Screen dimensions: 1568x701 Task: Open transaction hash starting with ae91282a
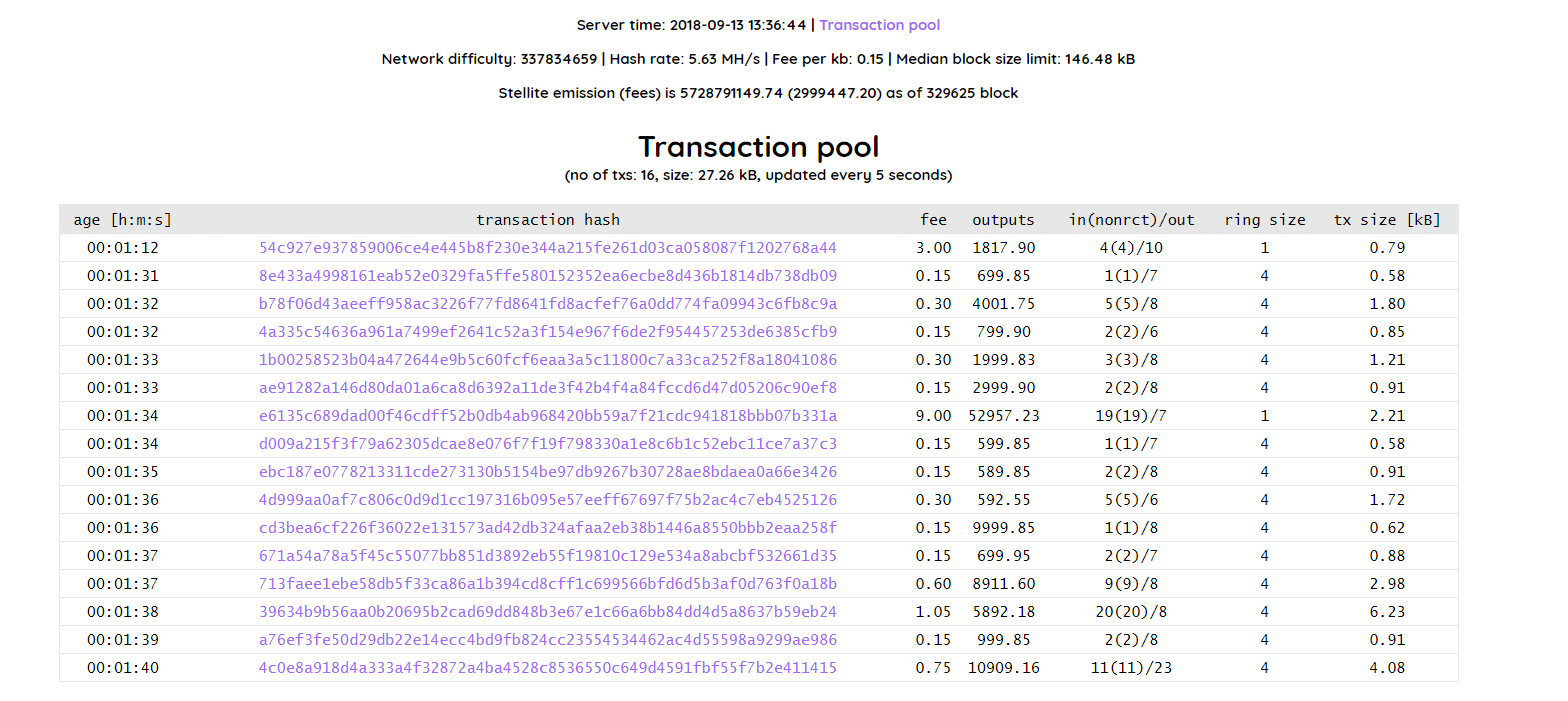[x=548, y=388]
